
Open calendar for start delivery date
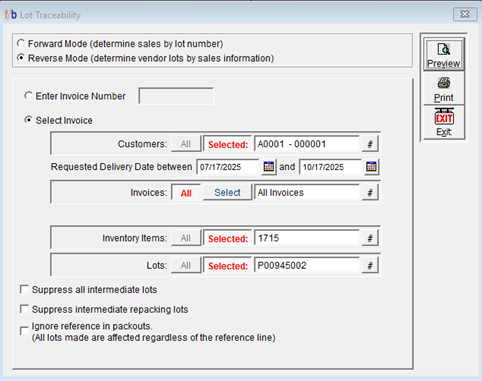(x=269, y=167)
